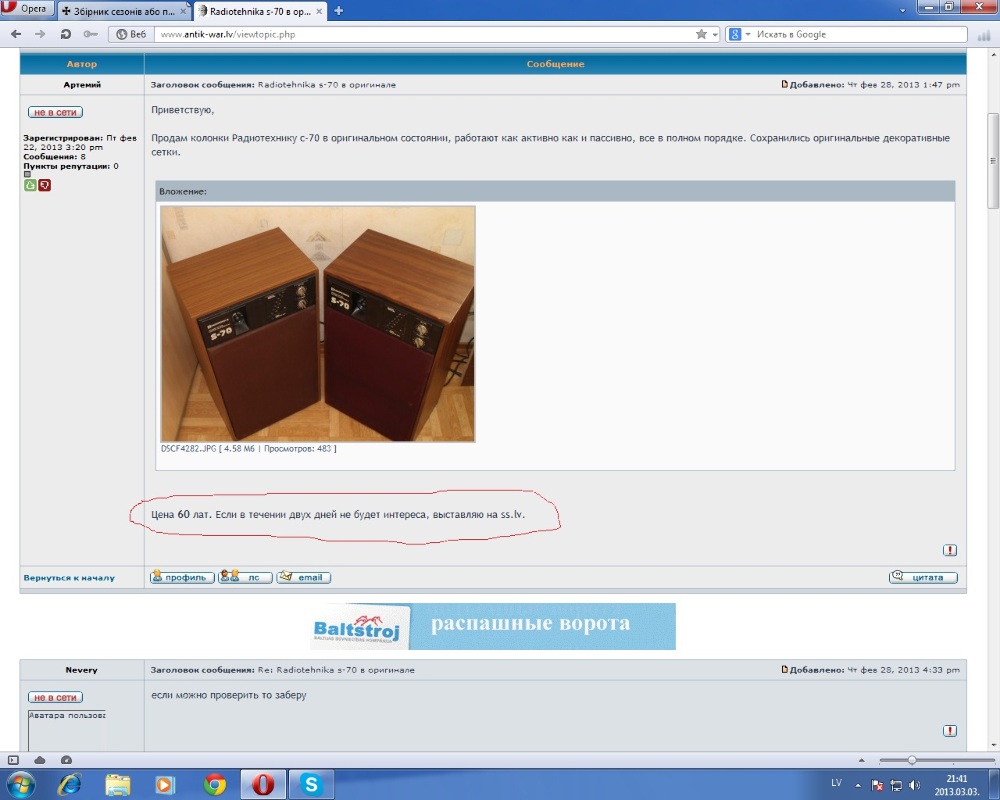Image resolution: width=1000 pixels, height=800 pixels.
Task: Click author name Nevery
Action: click(81, 670)
